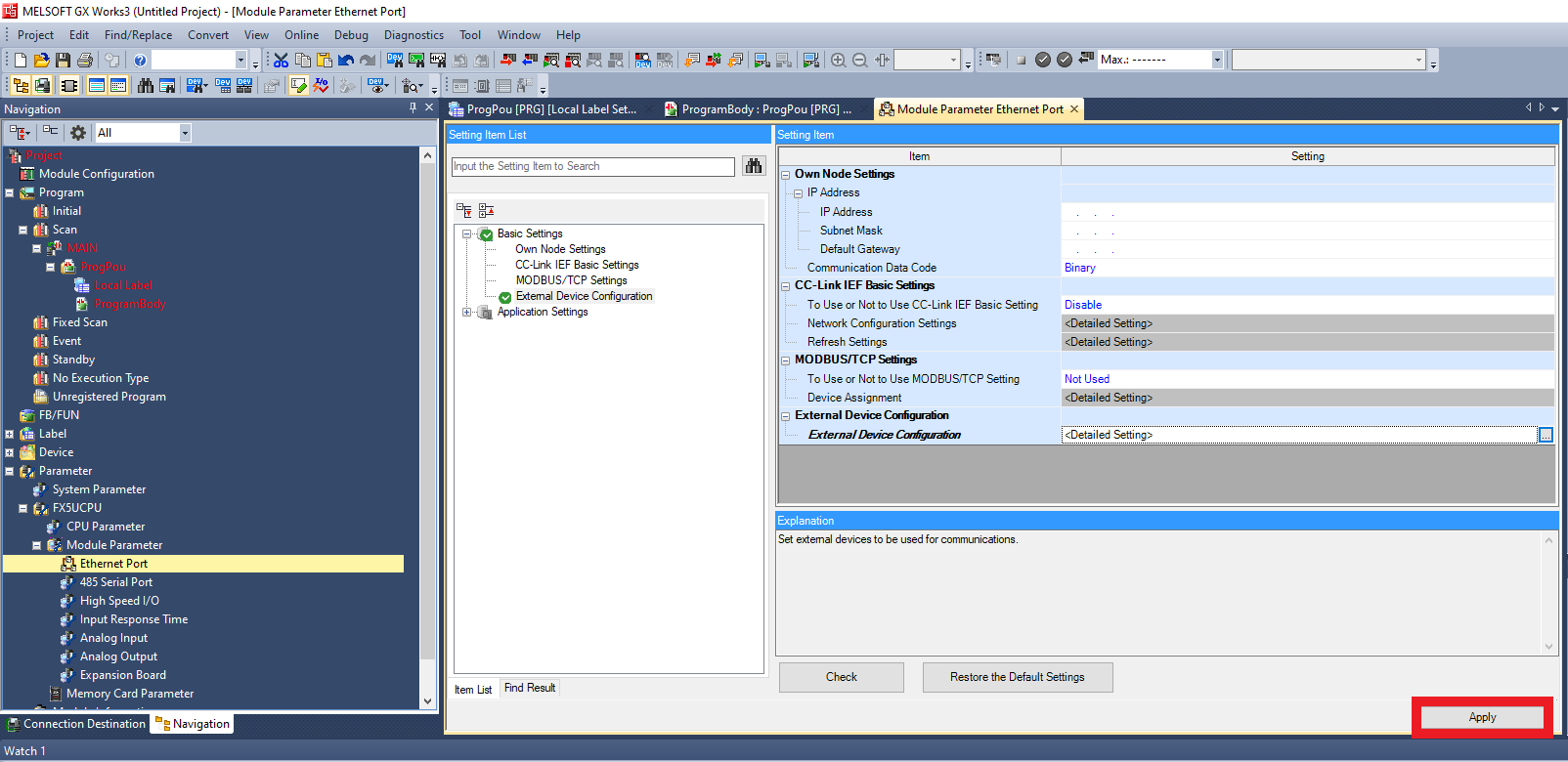Image resolution: width=1568 pixels, height=762 pixels.
Task: Toggle the Connection Destination window icon
Action: tap(42, 85)
